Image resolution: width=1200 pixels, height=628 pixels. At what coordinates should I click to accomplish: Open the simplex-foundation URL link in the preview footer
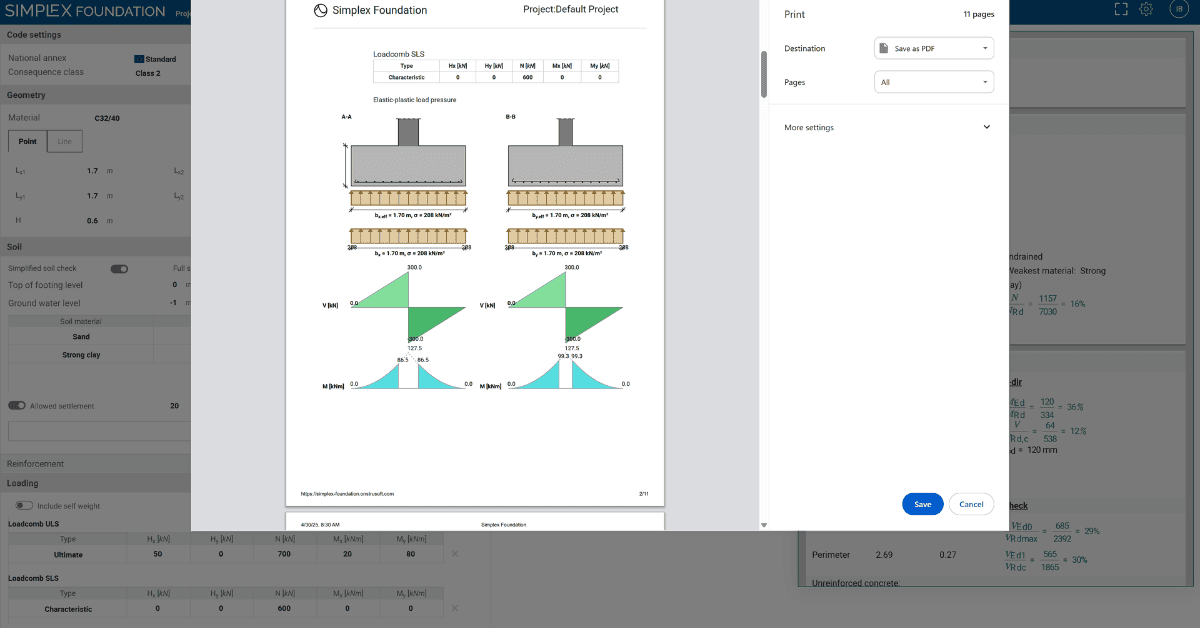pyautogui.click(x=347, y=493)
